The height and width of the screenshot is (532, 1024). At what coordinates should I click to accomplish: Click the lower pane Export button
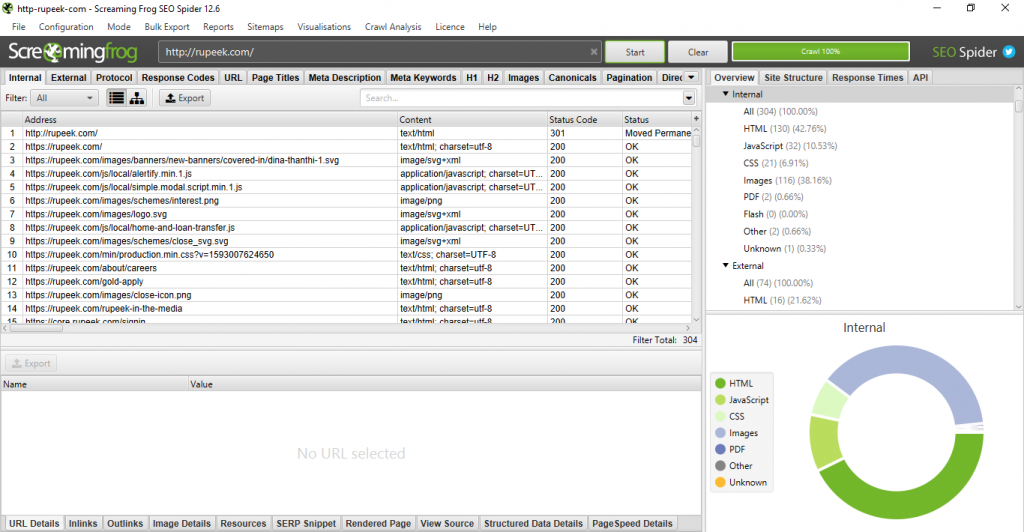coord(31,364)
